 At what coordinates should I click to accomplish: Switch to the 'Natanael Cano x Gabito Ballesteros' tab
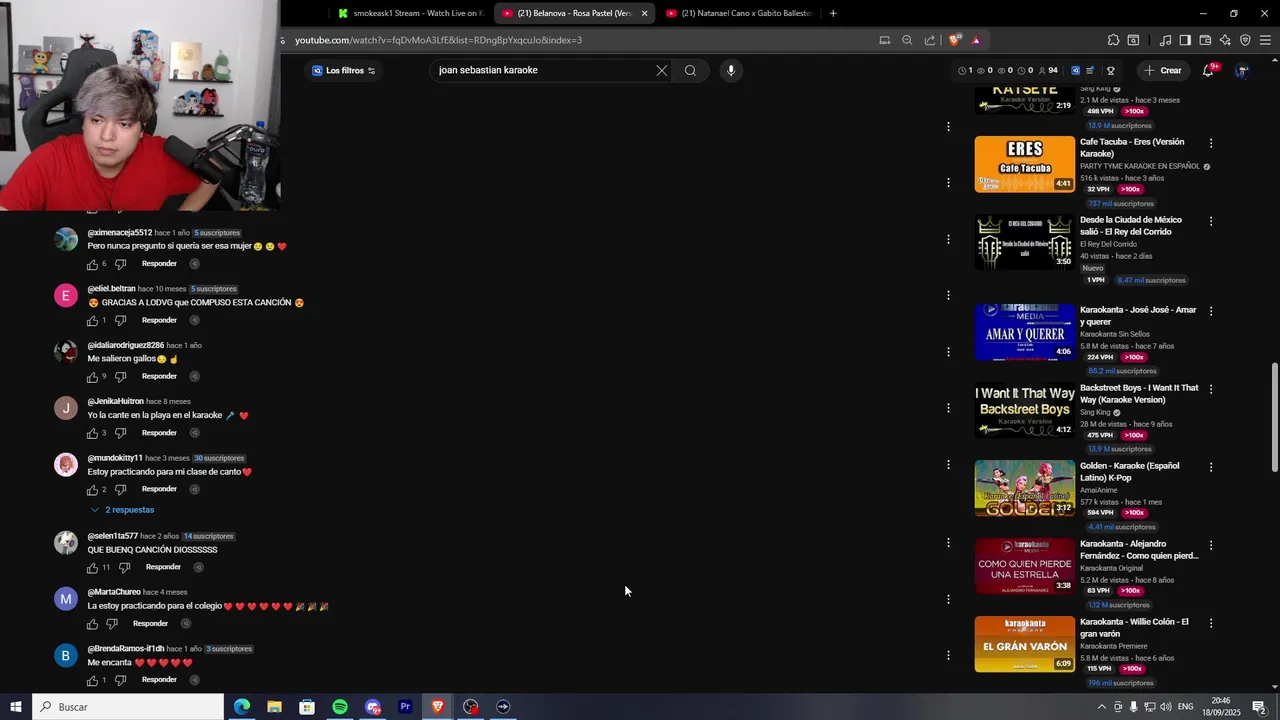[x=738, y=13]
